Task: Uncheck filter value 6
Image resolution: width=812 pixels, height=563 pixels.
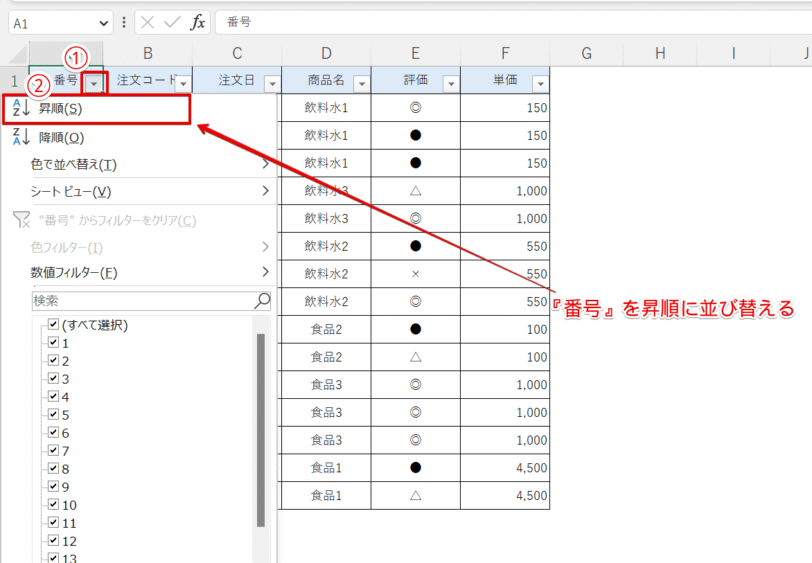Action: 53,432
